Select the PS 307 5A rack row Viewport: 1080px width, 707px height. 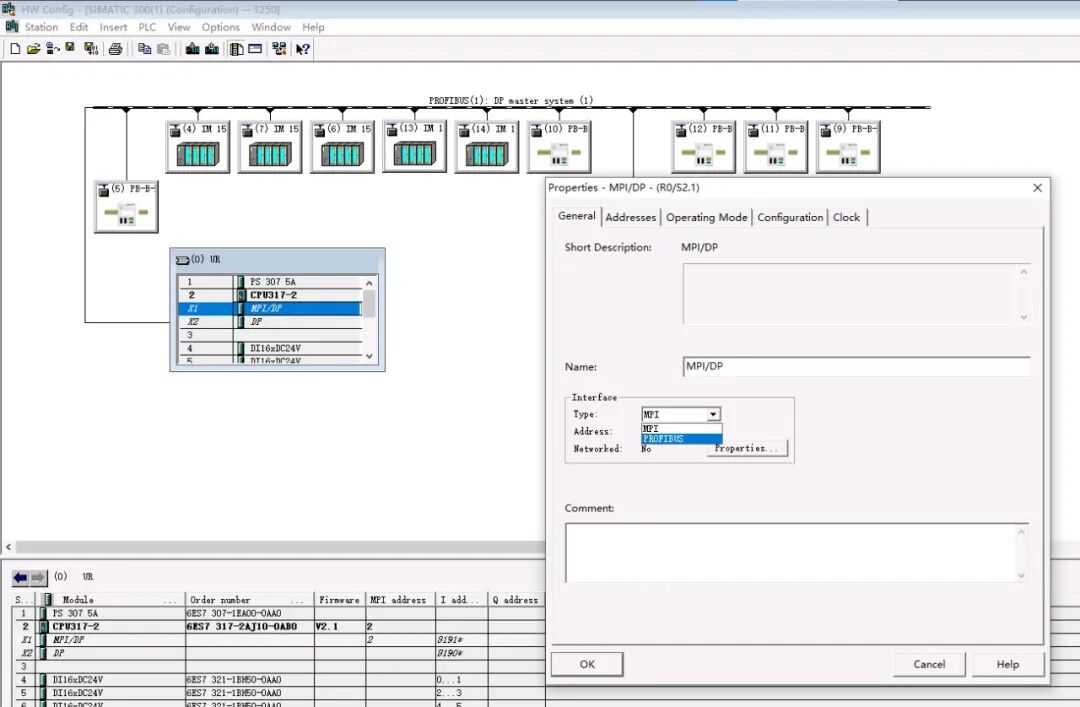click(x=270, y=282)
